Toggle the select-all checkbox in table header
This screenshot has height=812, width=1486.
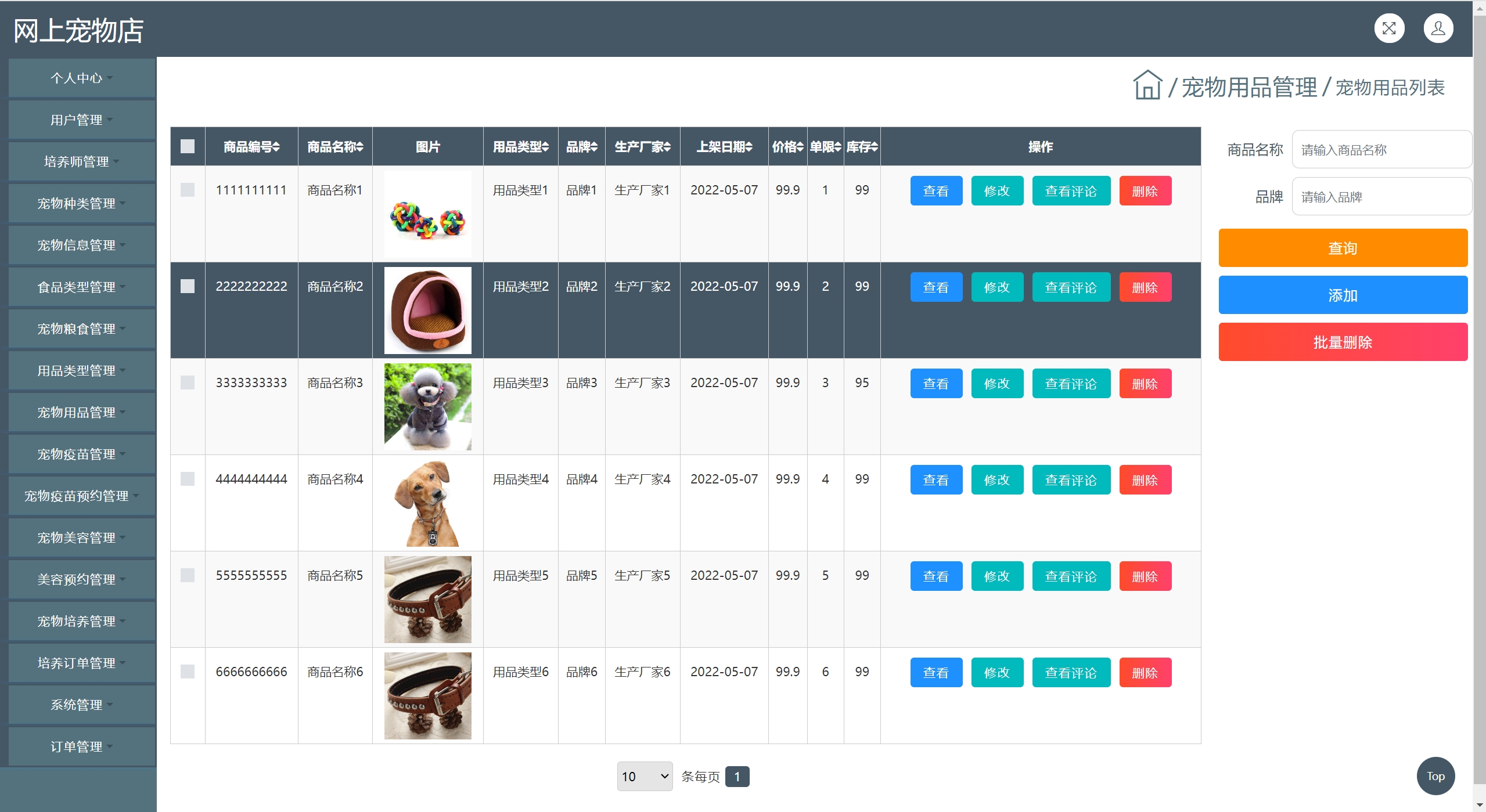(188, 146)
